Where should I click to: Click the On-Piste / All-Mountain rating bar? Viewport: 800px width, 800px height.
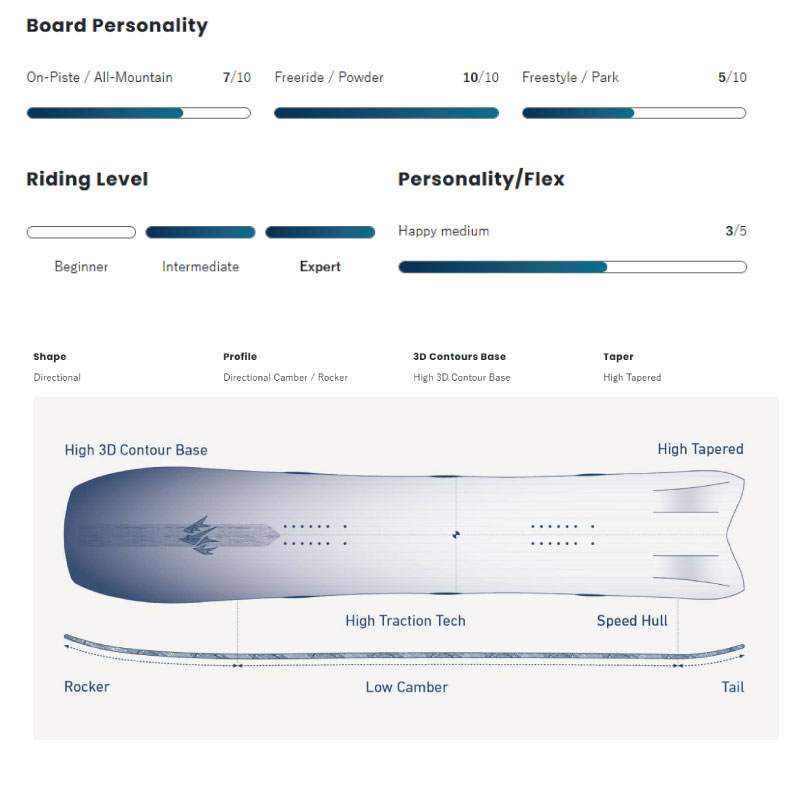click(138, 113)
